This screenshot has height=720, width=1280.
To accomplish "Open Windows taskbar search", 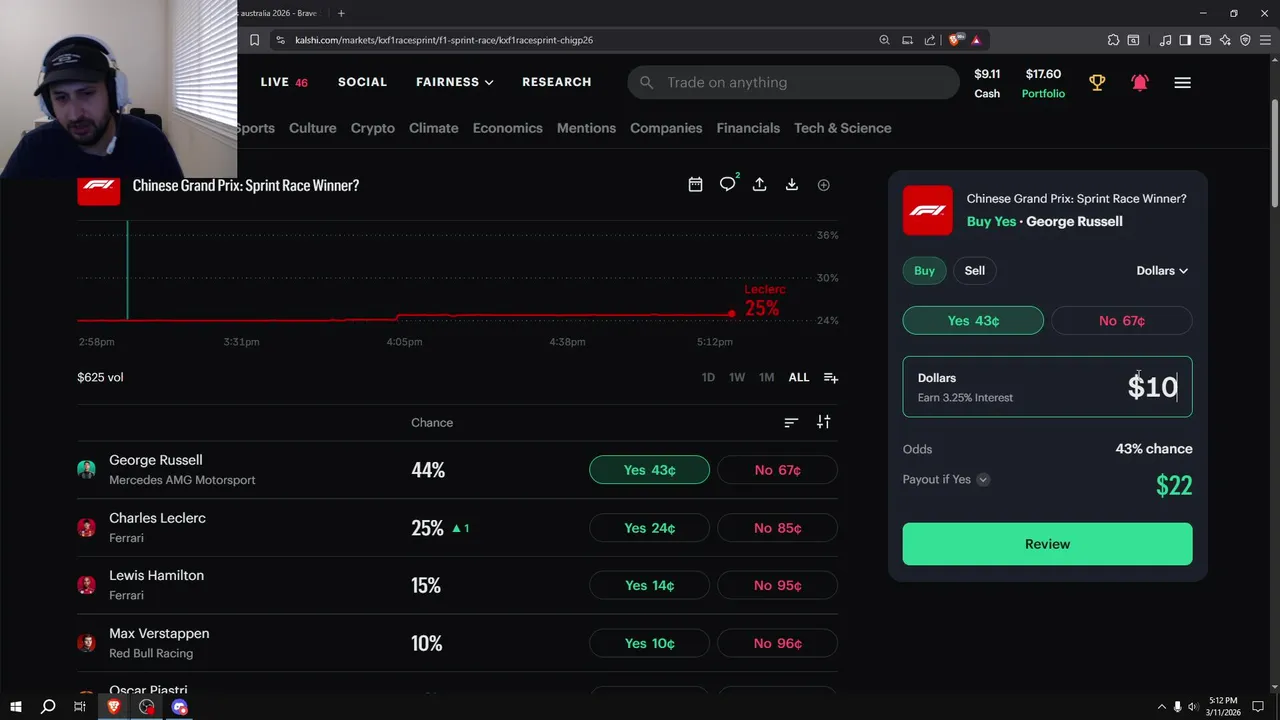I will click(47, 707).
